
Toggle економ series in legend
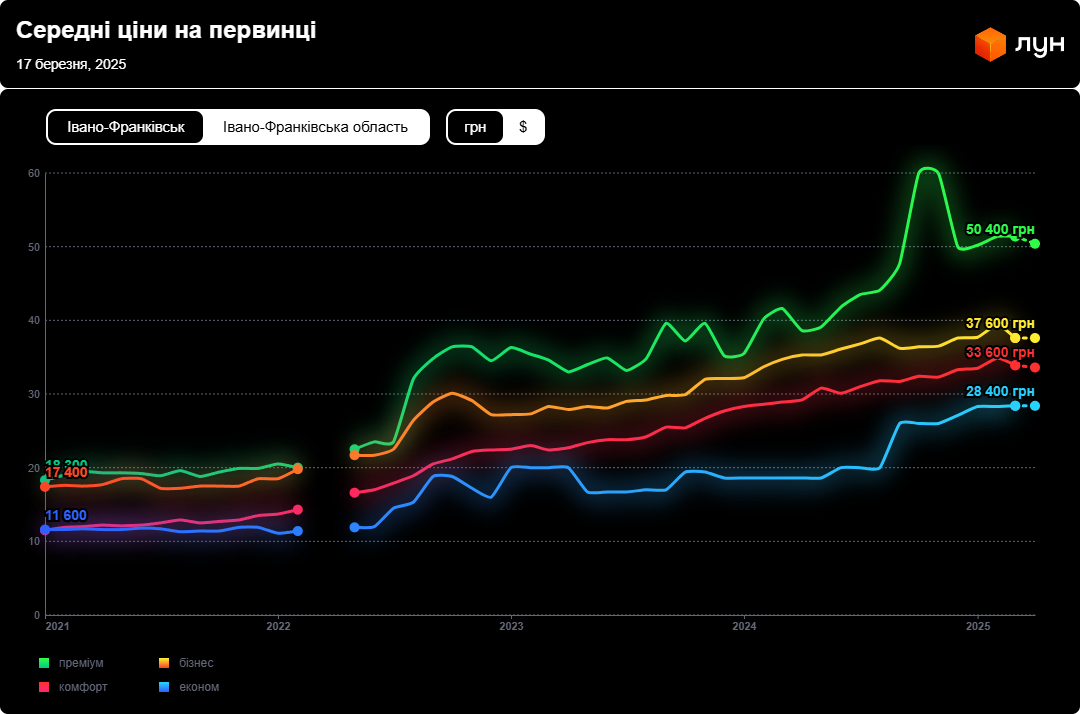click(199, 687)
